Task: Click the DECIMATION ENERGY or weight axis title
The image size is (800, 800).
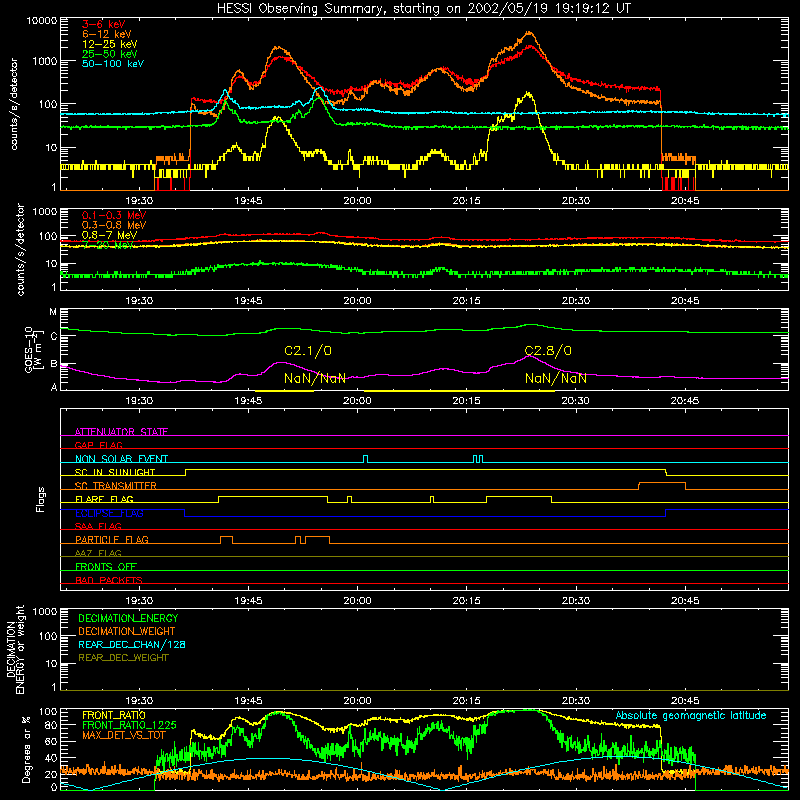Action: point(15,650)
